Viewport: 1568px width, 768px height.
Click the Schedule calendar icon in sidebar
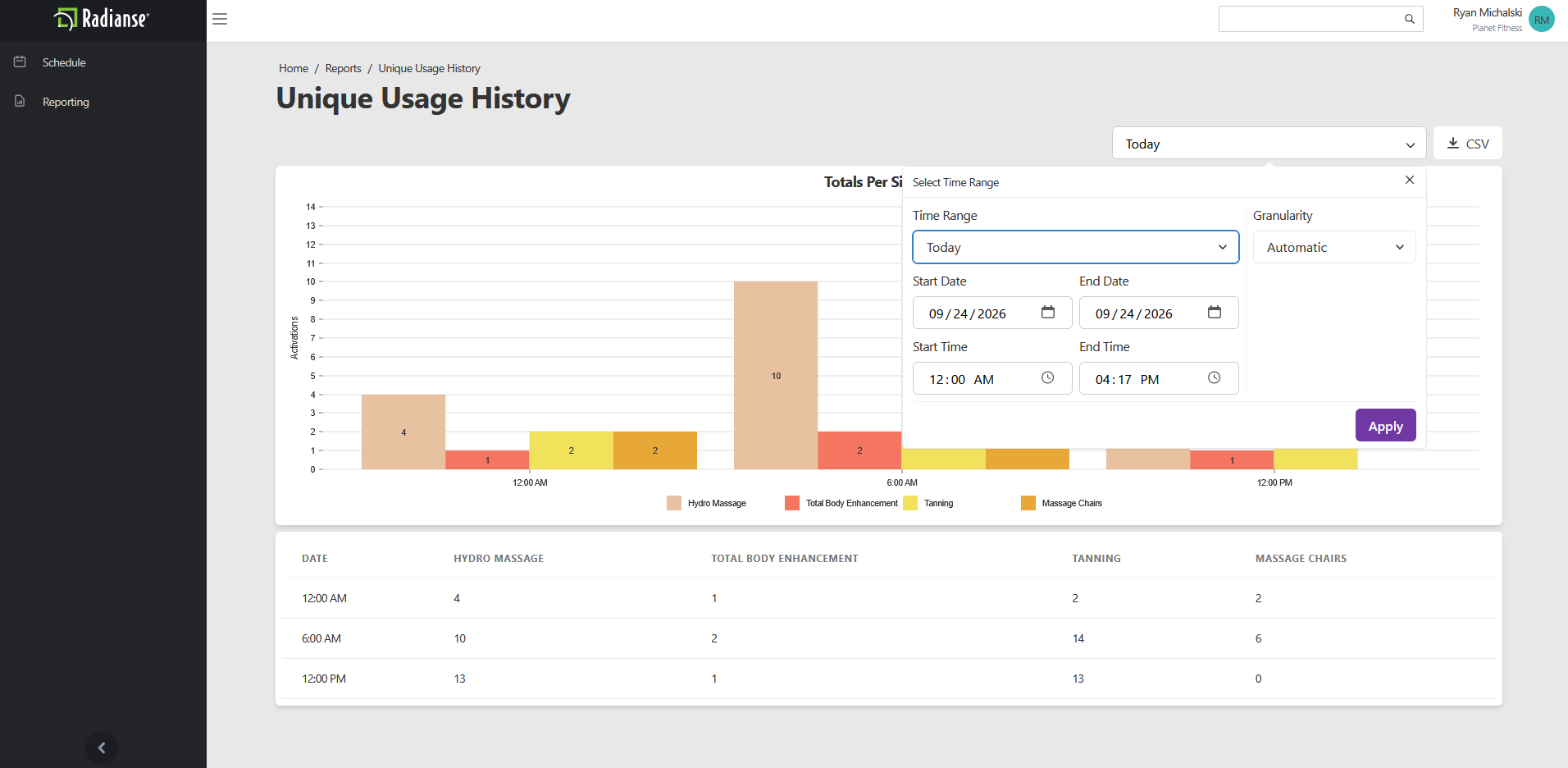pos(20,62)
